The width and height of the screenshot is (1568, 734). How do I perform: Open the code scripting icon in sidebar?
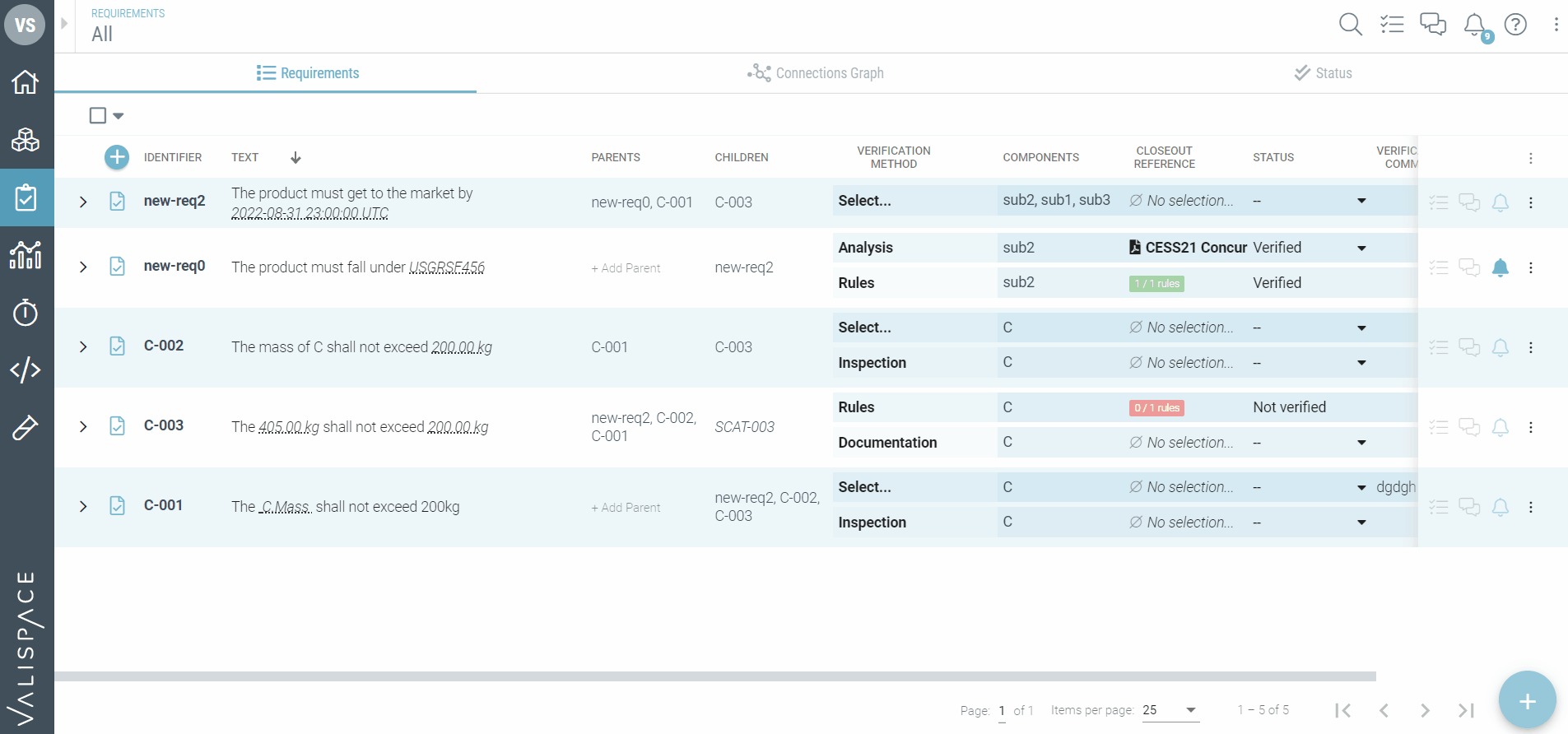pos(26,370)
